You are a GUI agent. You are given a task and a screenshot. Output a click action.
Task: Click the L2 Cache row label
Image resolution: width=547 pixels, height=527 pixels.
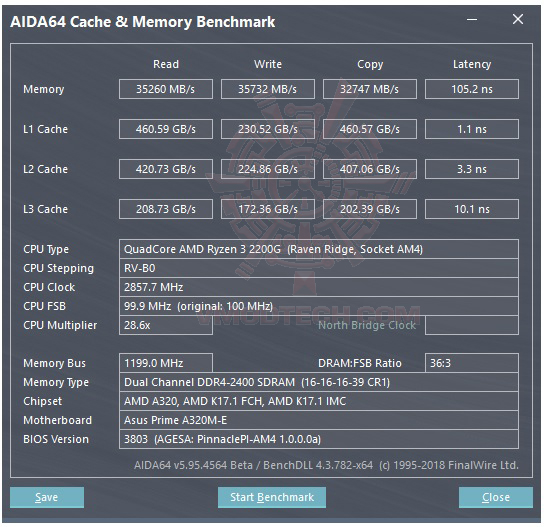coord(46,170)
